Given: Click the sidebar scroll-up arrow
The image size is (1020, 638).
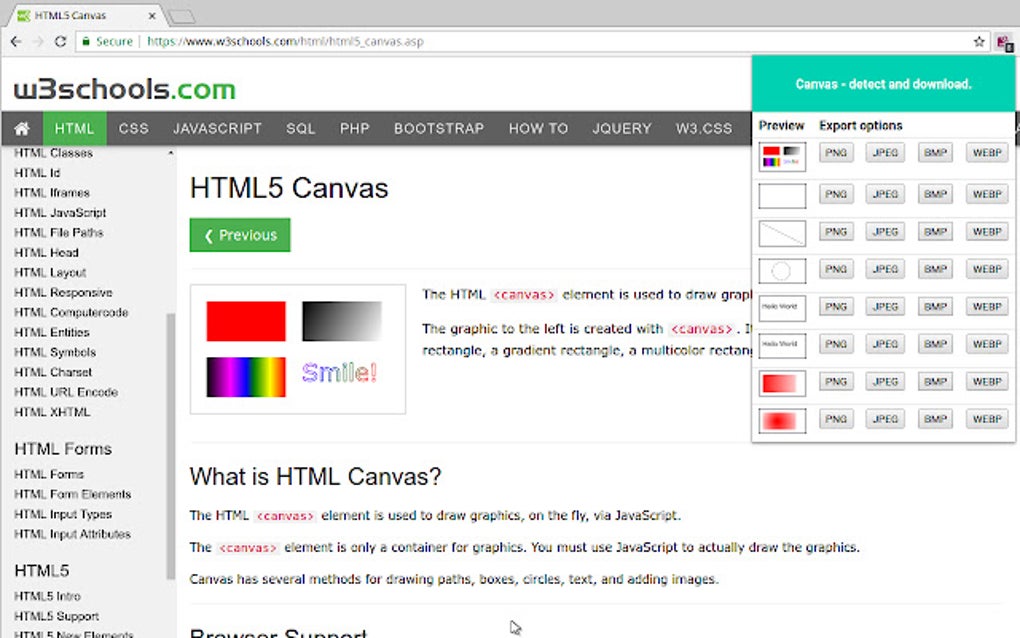Looking at the screenshot, I should [x=170, y=153].
